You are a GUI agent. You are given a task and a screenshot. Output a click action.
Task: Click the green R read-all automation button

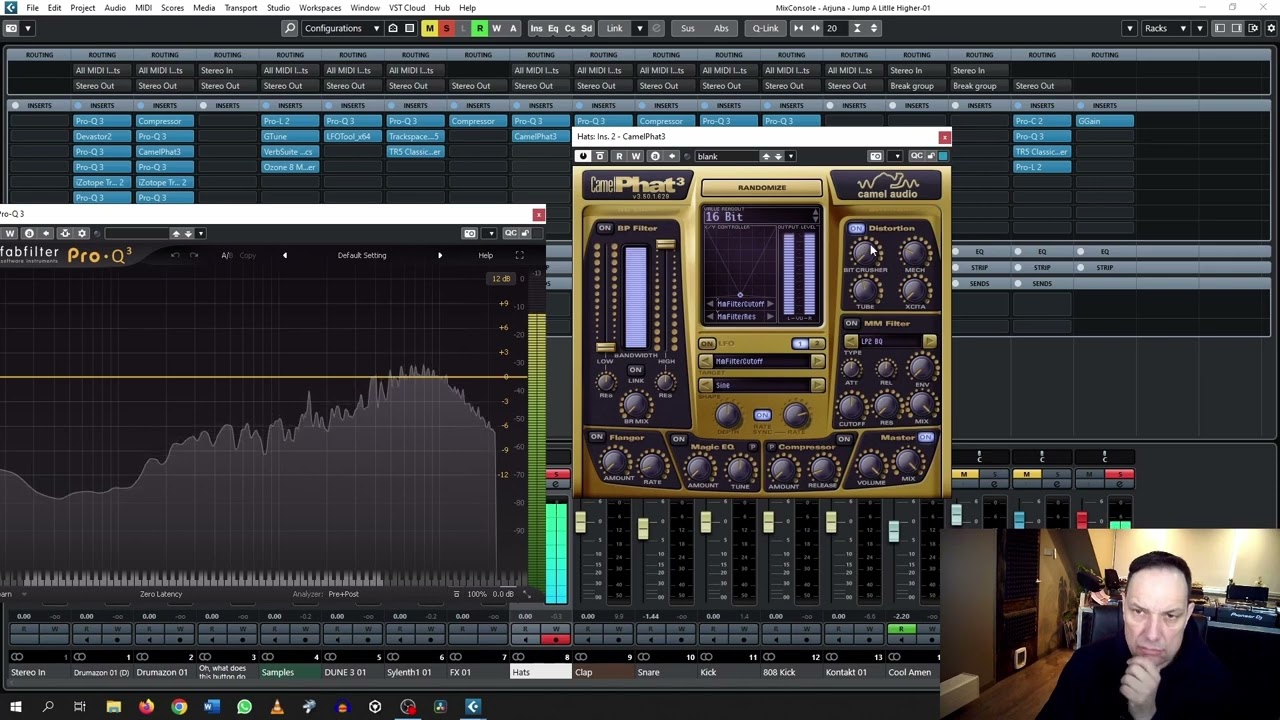coord(480,28)
